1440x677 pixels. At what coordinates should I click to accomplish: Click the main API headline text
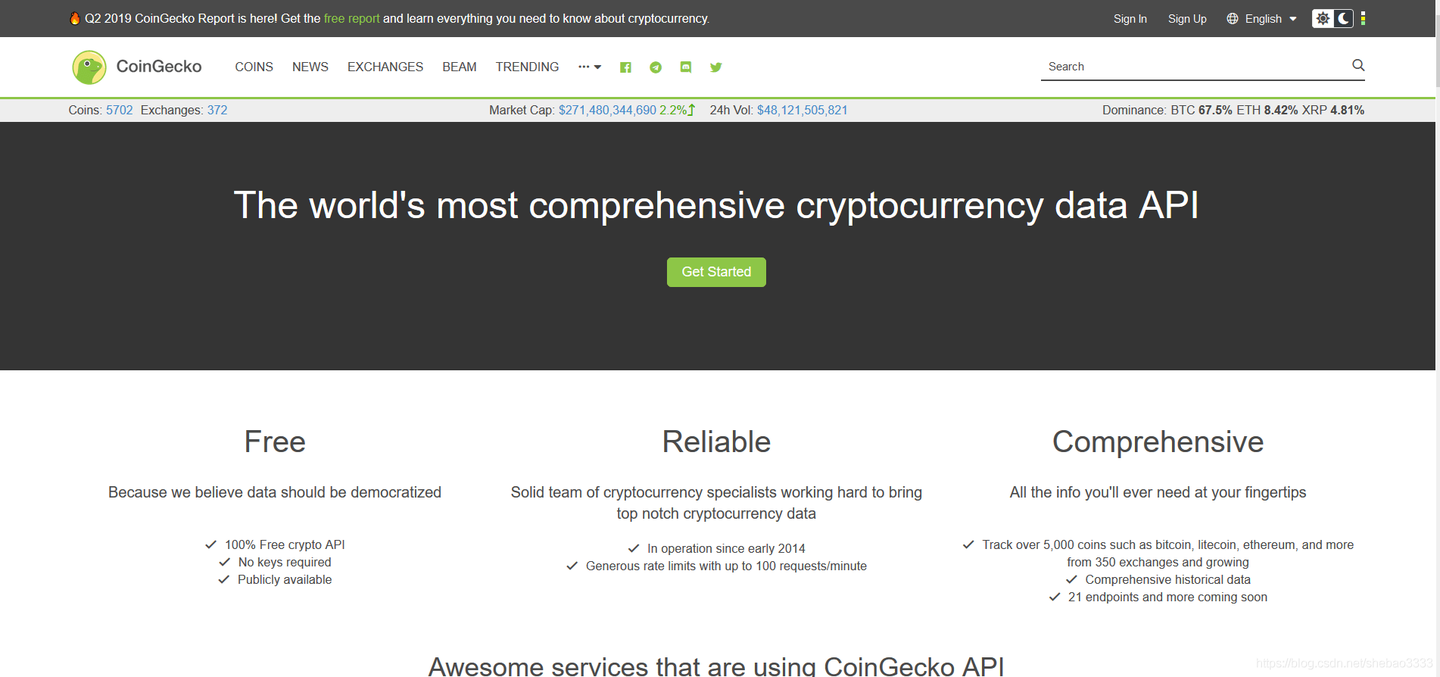point(716,205)
